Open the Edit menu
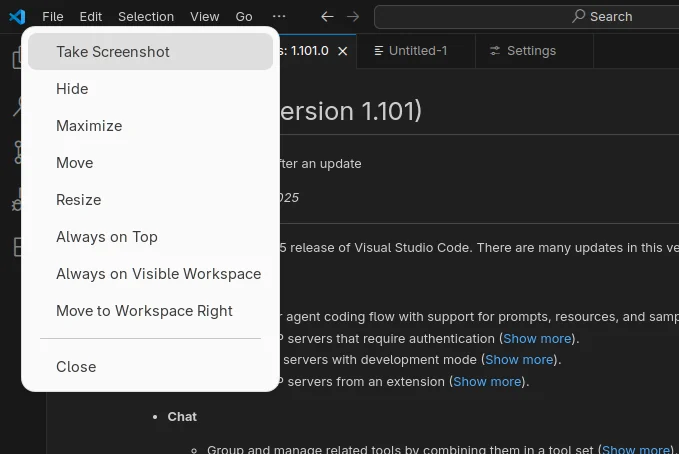Viewport: 679px width, 454px height. coord(91,17)
